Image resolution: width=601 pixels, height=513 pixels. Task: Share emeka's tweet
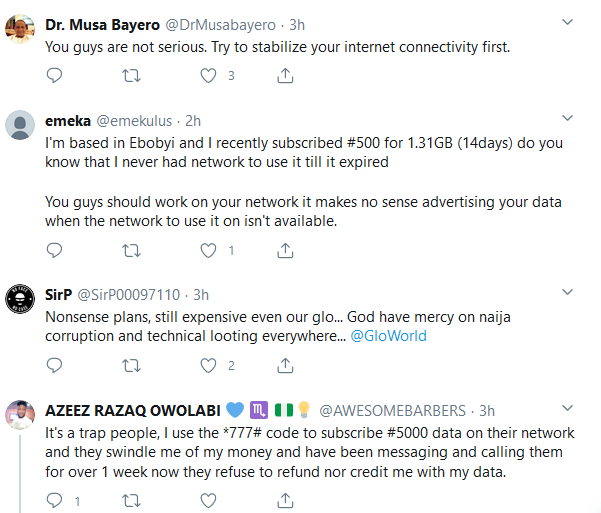[x=284, y=250]
